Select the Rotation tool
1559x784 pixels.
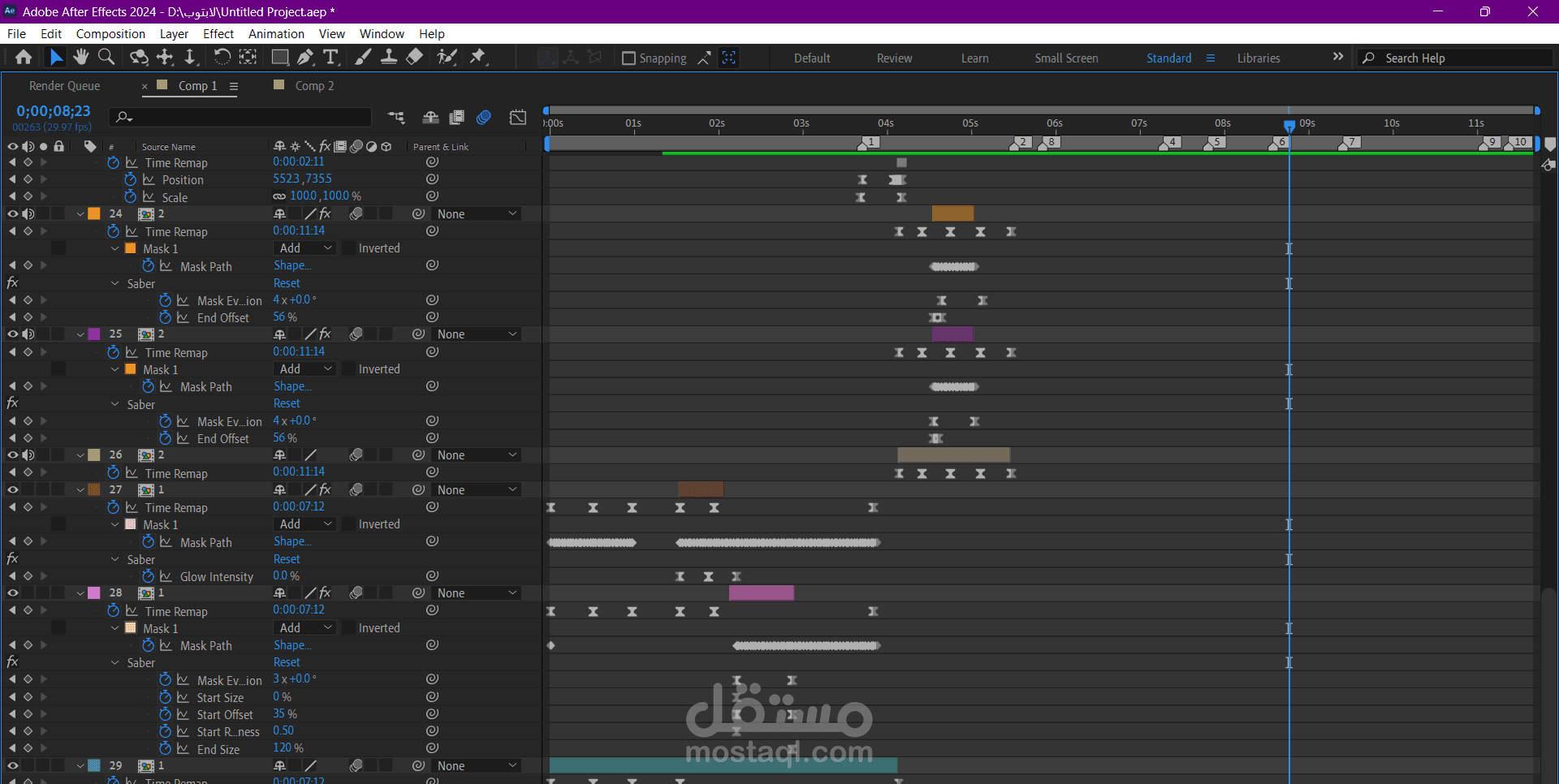click(222, 57)
